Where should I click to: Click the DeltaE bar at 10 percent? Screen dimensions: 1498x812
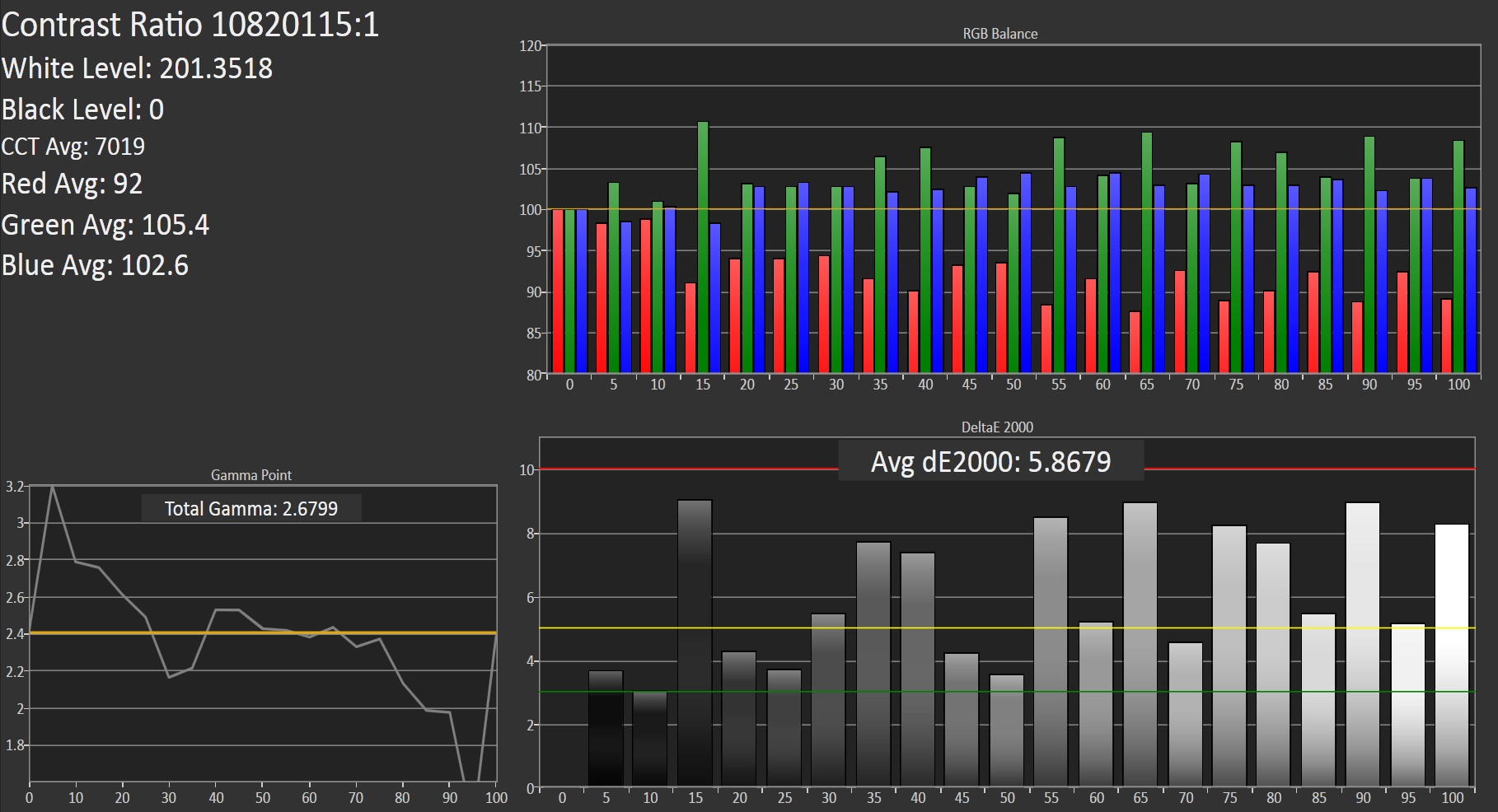[x=650, y=739]
